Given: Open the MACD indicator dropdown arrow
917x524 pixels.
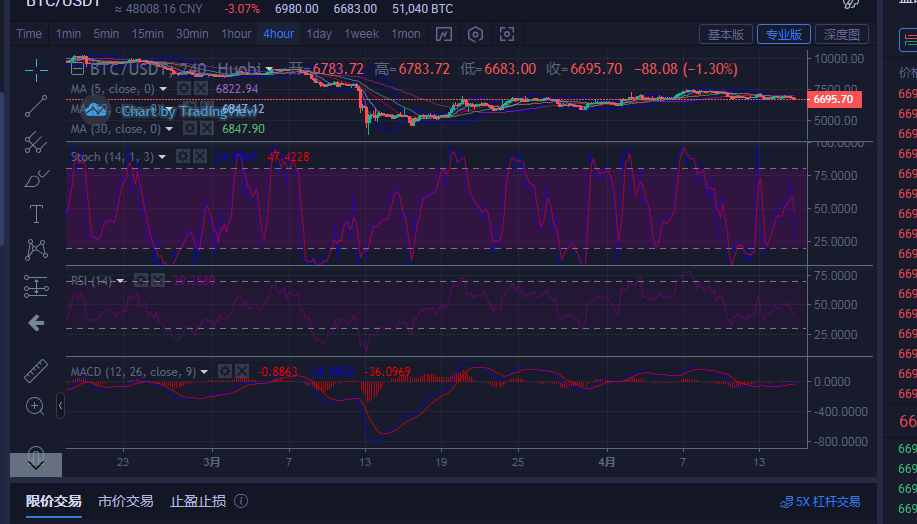Looking at the screenshot, I should coord(204,372).
